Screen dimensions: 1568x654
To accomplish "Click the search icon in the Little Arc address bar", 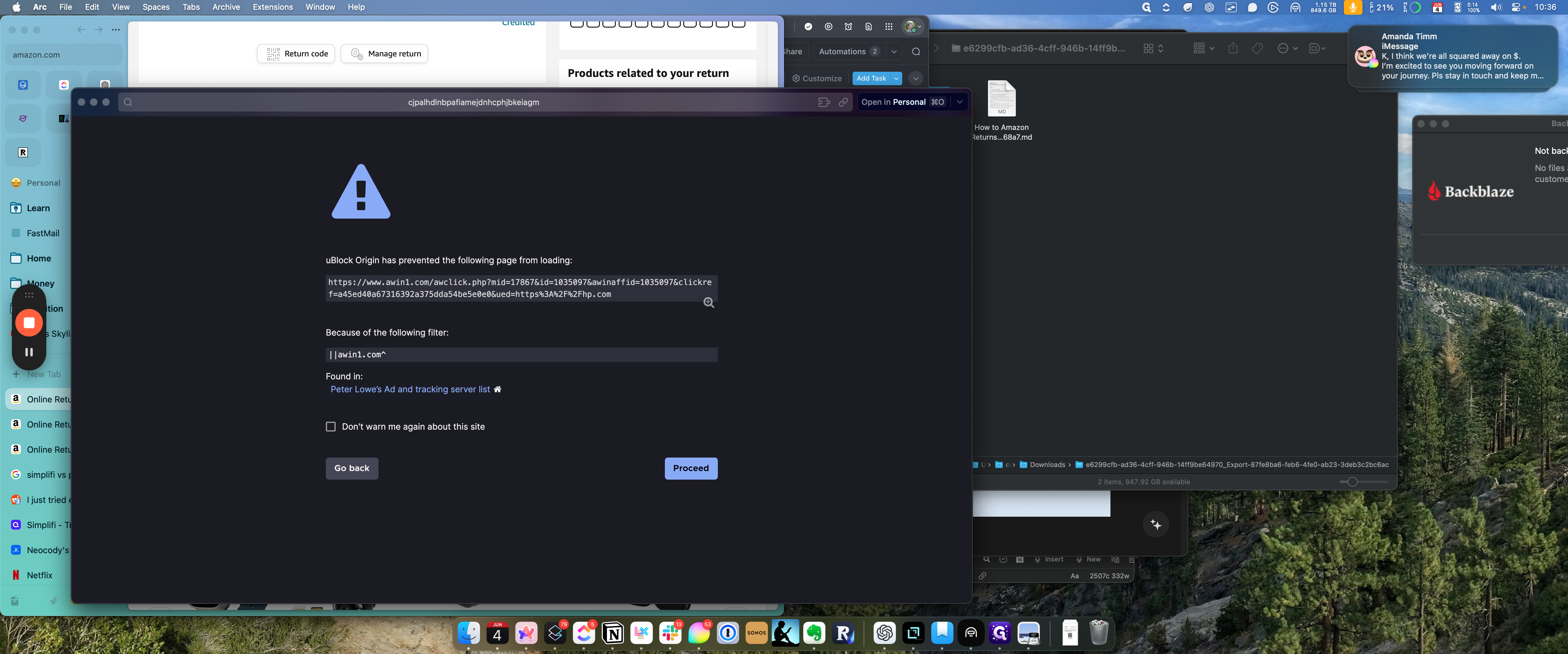I will pos(128,102).
